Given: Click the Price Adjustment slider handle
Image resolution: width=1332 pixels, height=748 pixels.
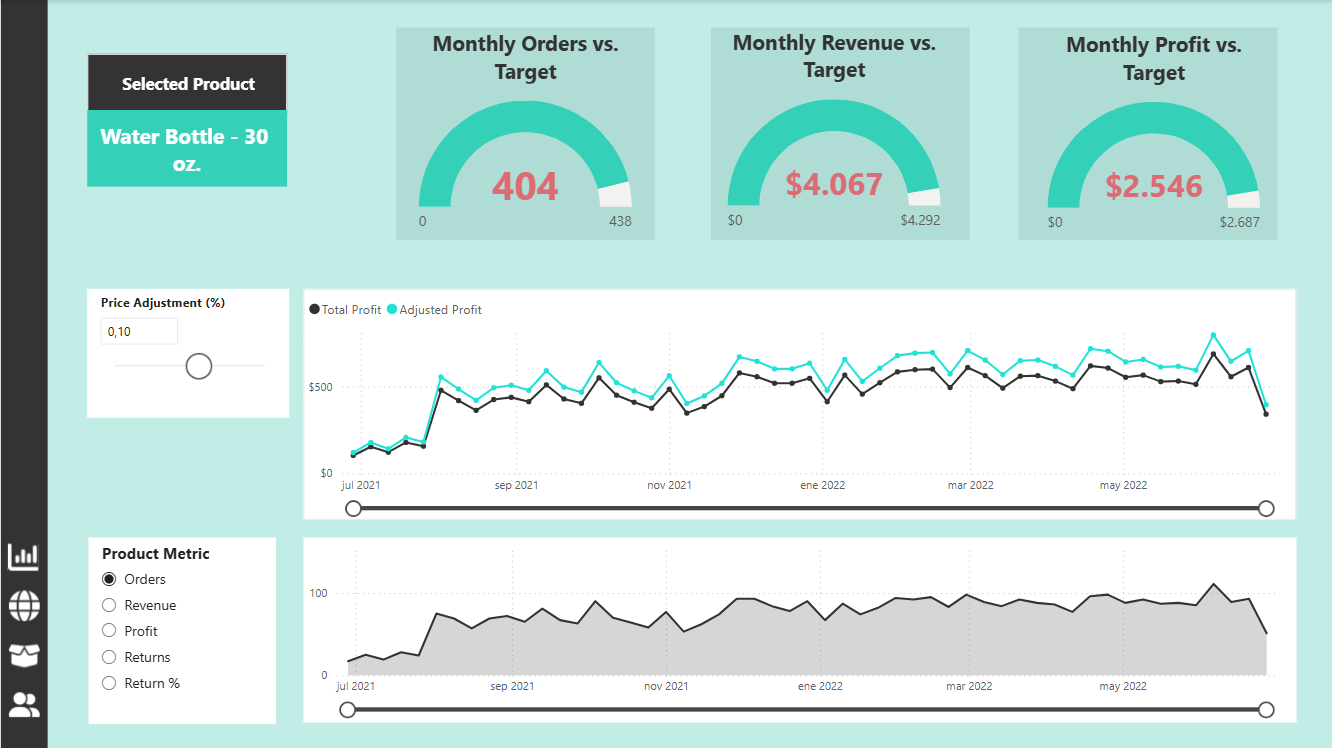Looking at the screenshot, I should point(199,366).
